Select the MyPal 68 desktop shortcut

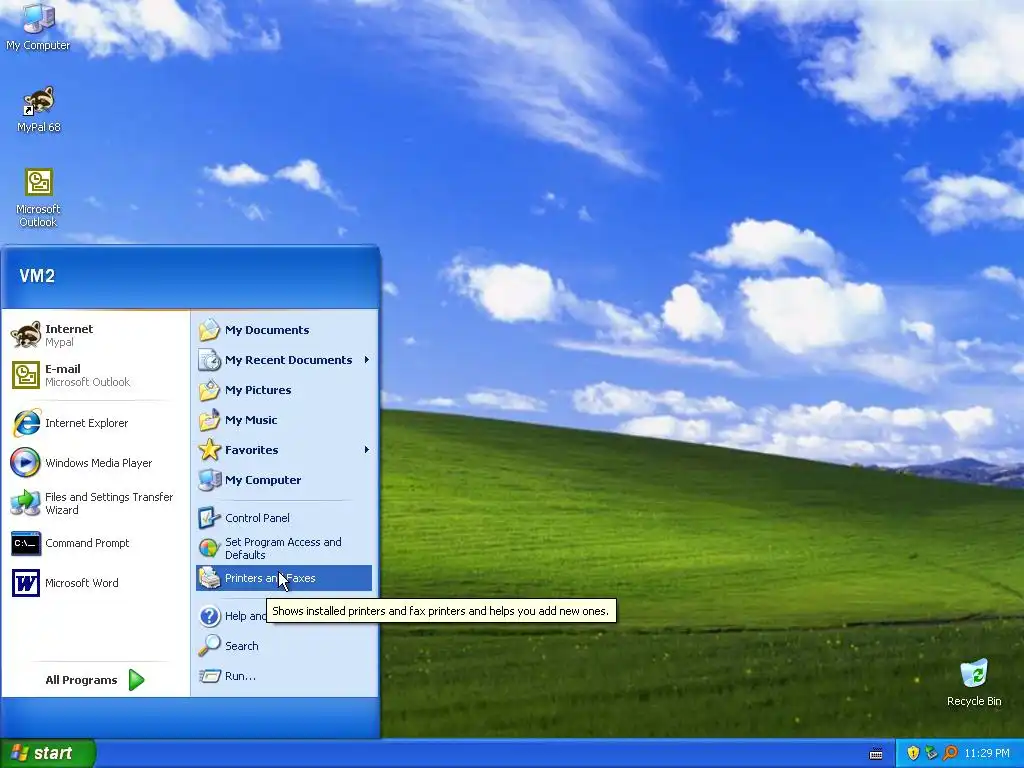coord(39,109)
